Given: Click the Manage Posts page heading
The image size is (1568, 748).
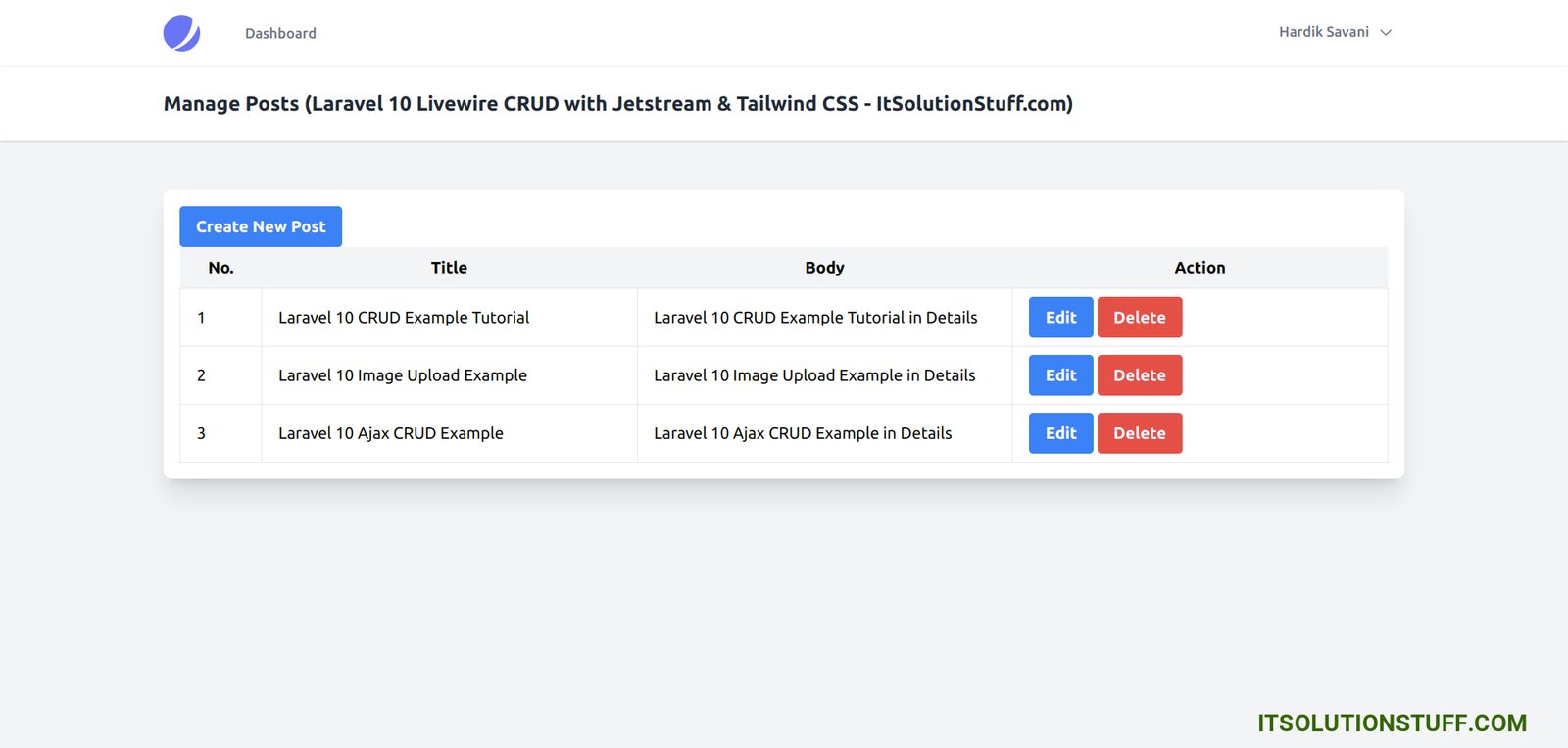Looking at the screenshot, I should pyautogui.click(x=617, y=104).
